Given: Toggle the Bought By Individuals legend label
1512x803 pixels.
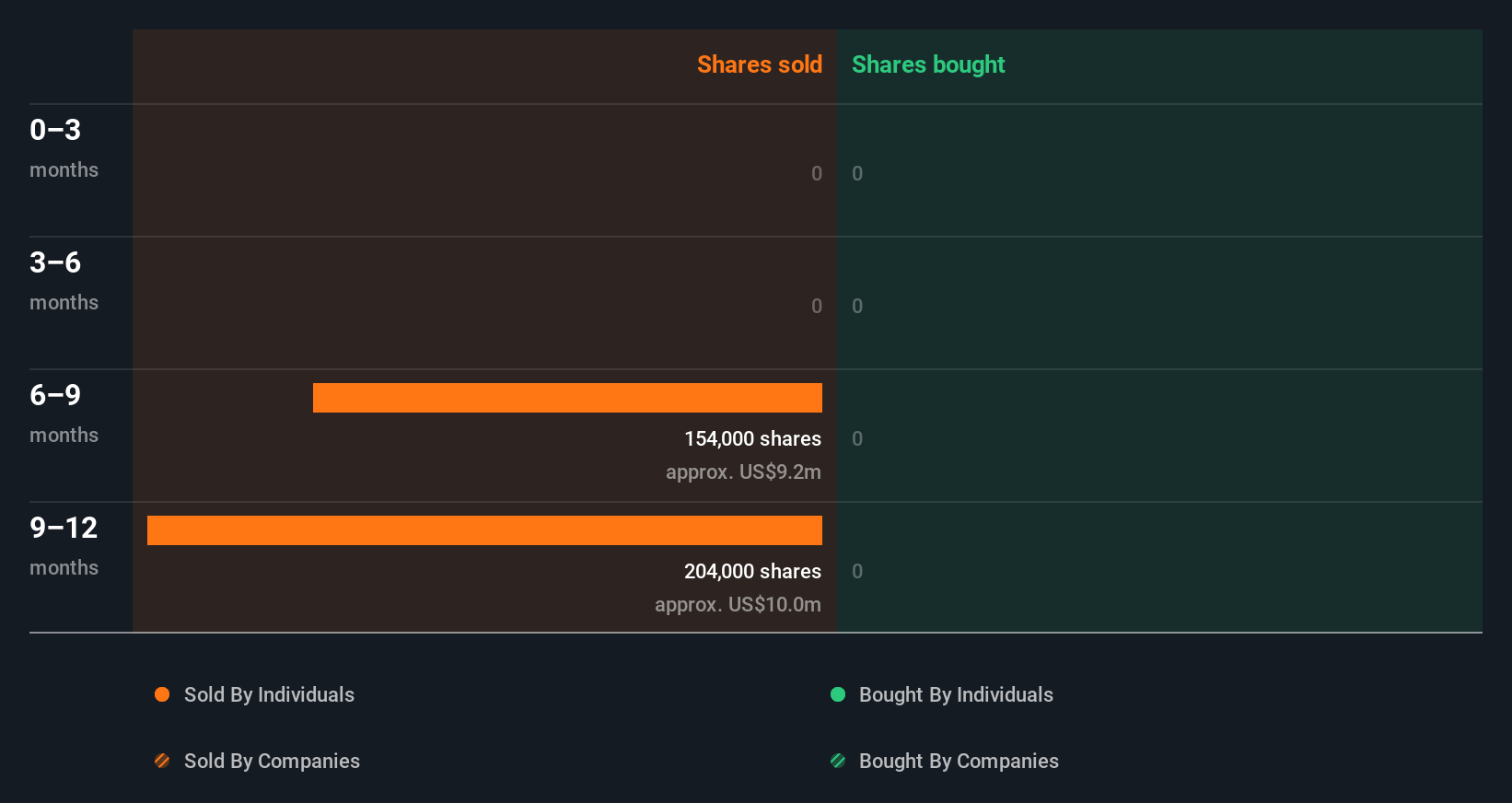Looking at the screenshot, I should point(956,694).
